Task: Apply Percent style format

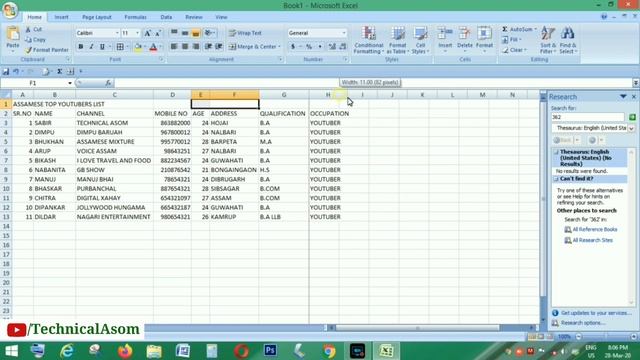Action: pos(309,47)
